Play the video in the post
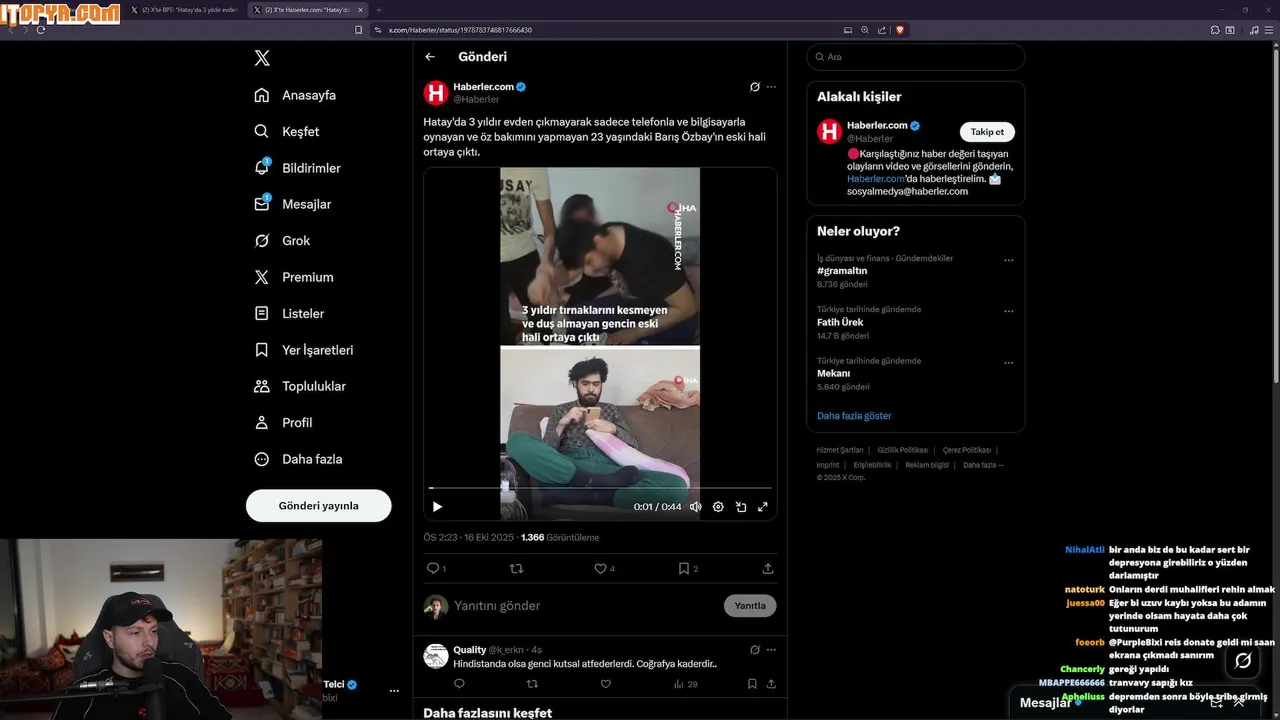 (x=437, y=507)
